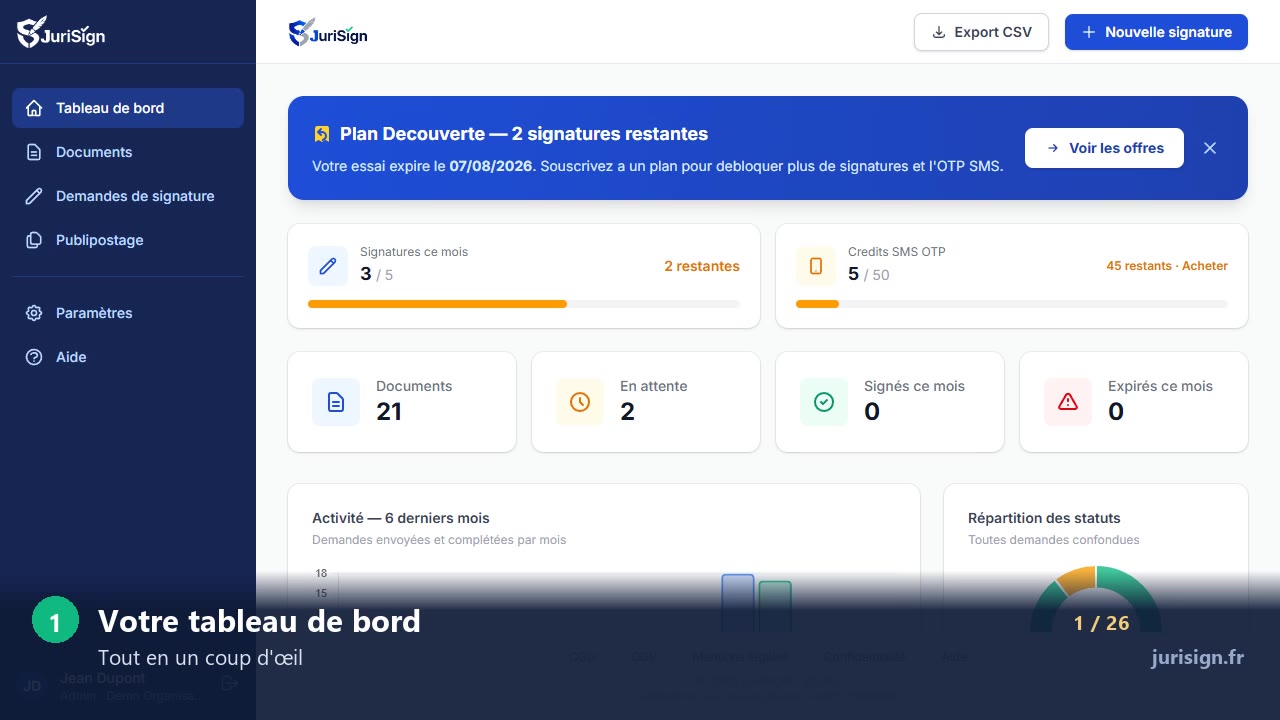The height and width of the screenshot is (720, 1280).
Task: Dismiss the Plan Decouverte banner
Action: coord(1210,148)
